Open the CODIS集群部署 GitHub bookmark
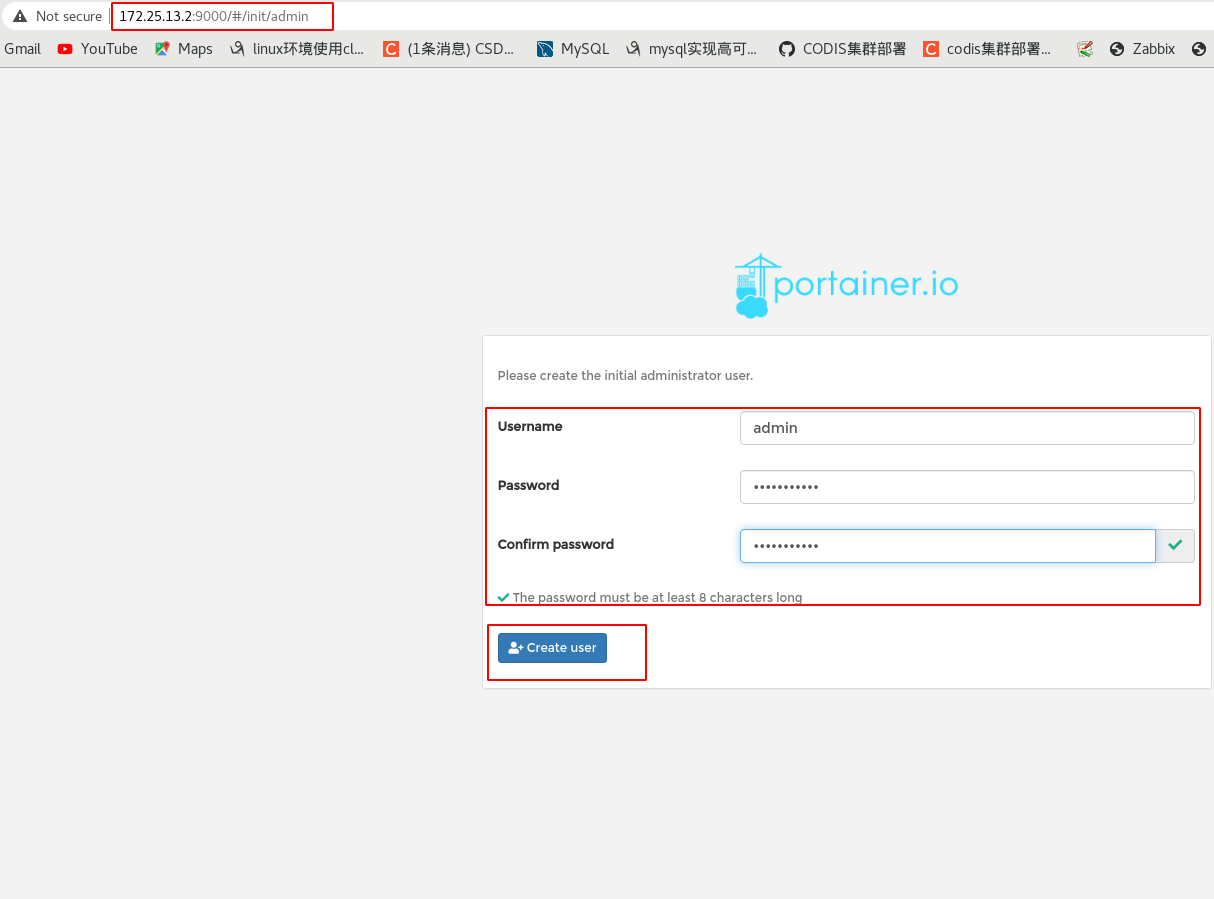 842,48
